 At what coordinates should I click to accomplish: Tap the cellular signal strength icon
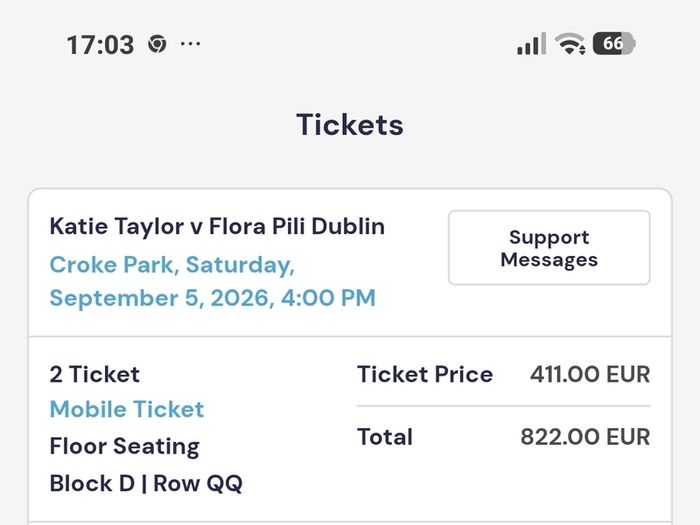point(531,44)
